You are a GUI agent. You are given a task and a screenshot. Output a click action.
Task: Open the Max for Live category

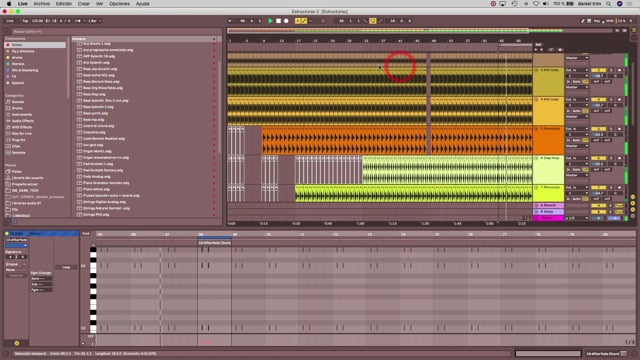point(22,133)
